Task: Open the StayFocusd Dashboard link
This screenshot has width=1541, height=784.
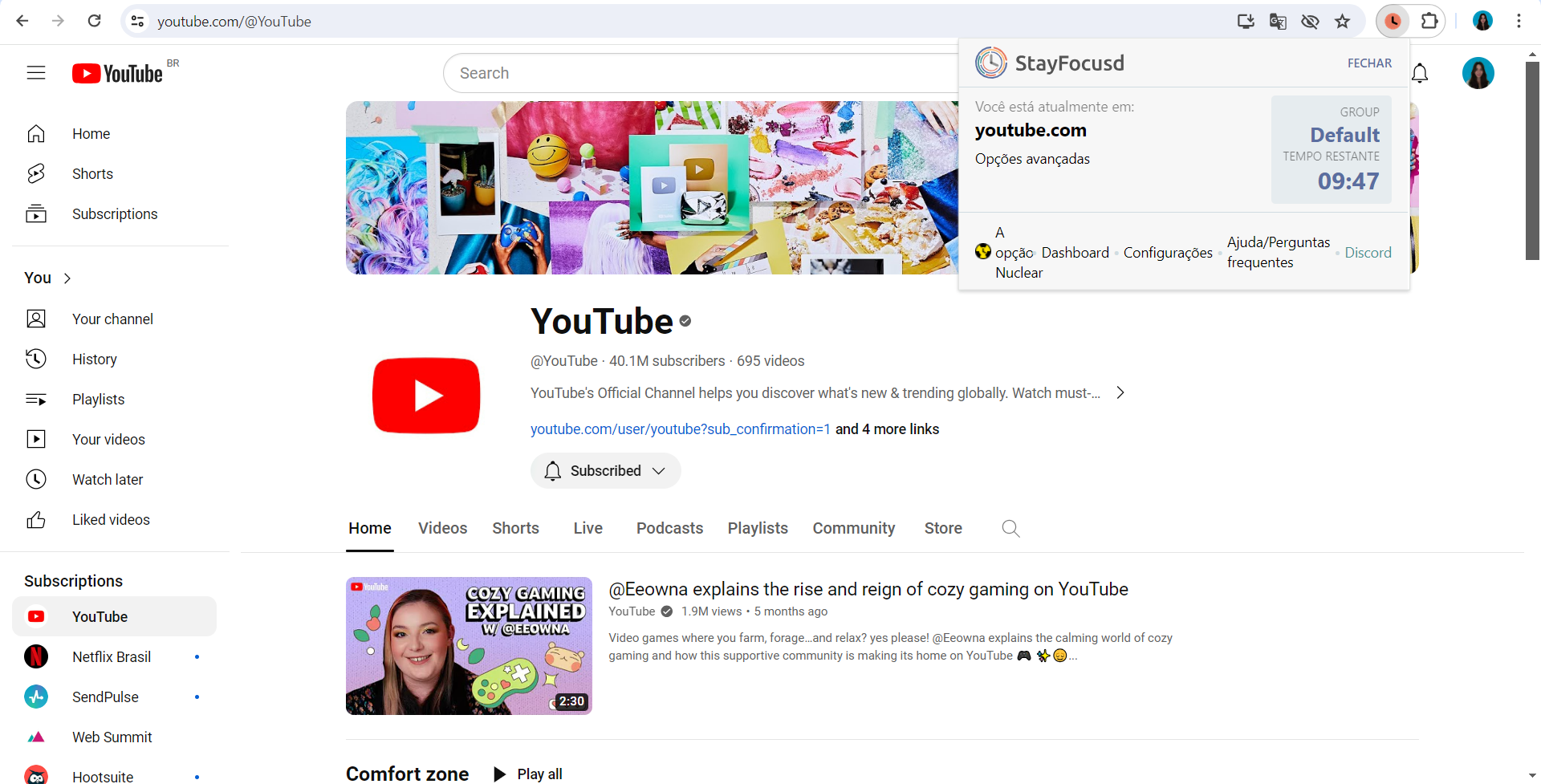Action: click(1075, 253)
